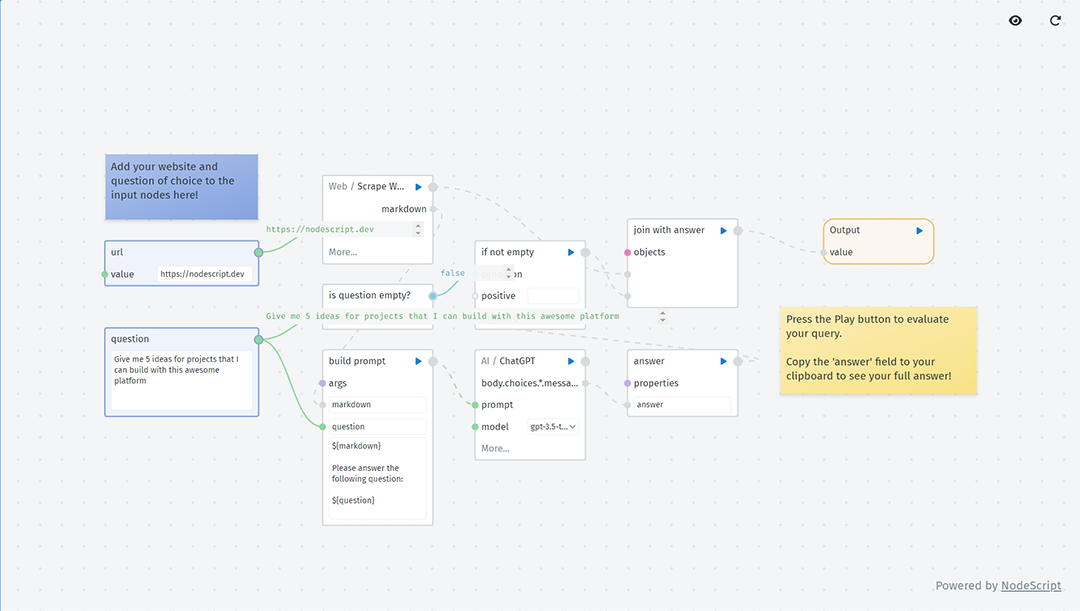Play the 'build prompt' node
1080x611 pixels.
coord(418,361)
